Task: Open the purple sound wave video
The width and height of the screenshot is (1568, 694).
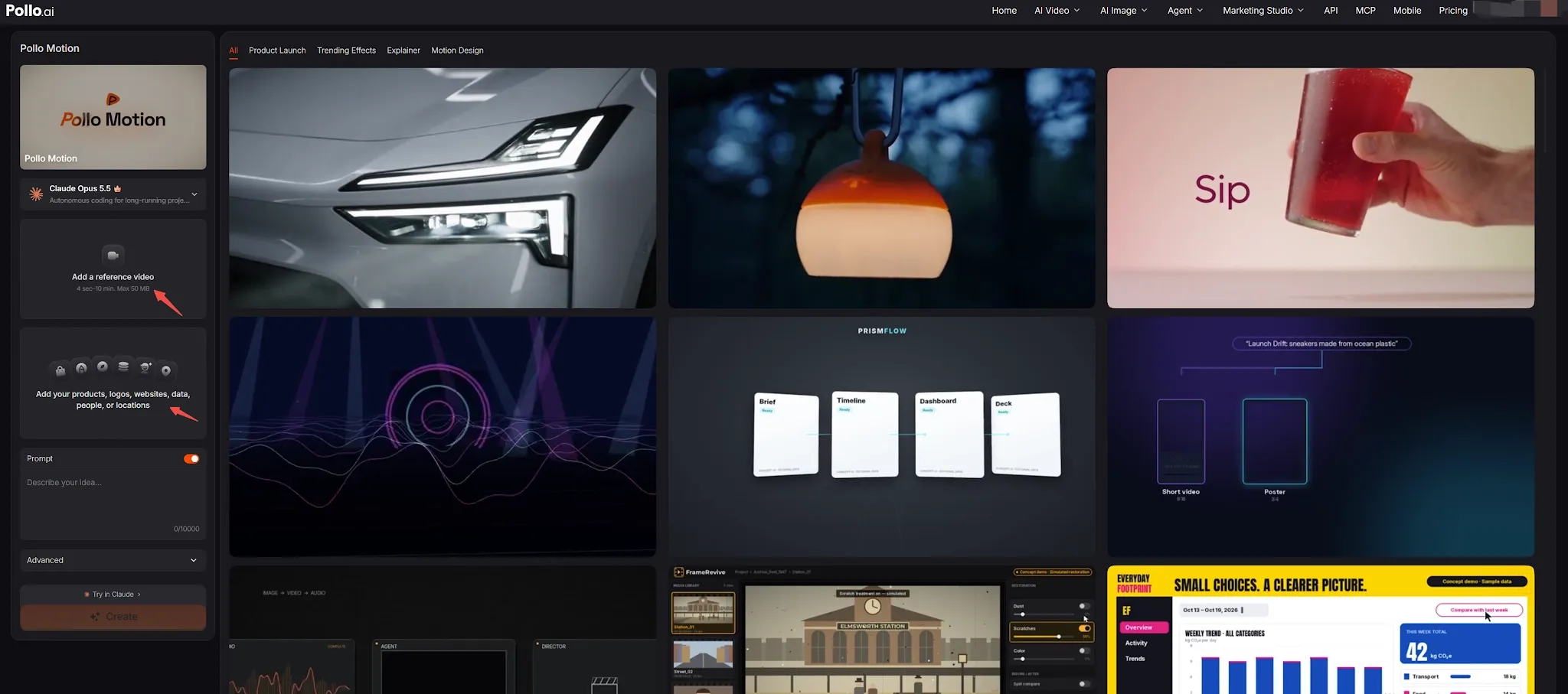Action: coord(443,437)
